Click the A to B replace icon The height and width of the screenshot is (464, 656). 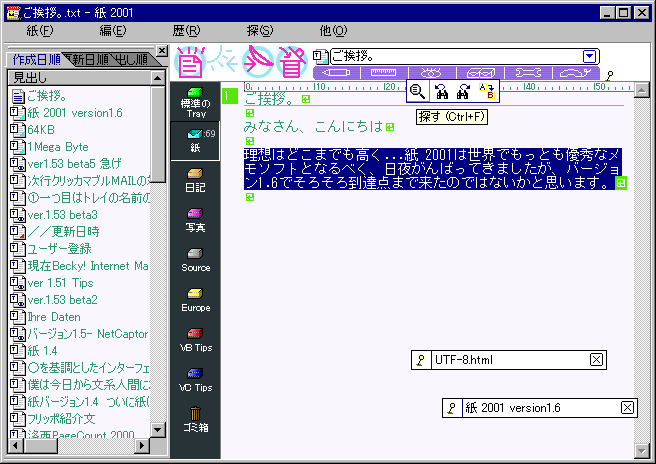tap(487, 91)
